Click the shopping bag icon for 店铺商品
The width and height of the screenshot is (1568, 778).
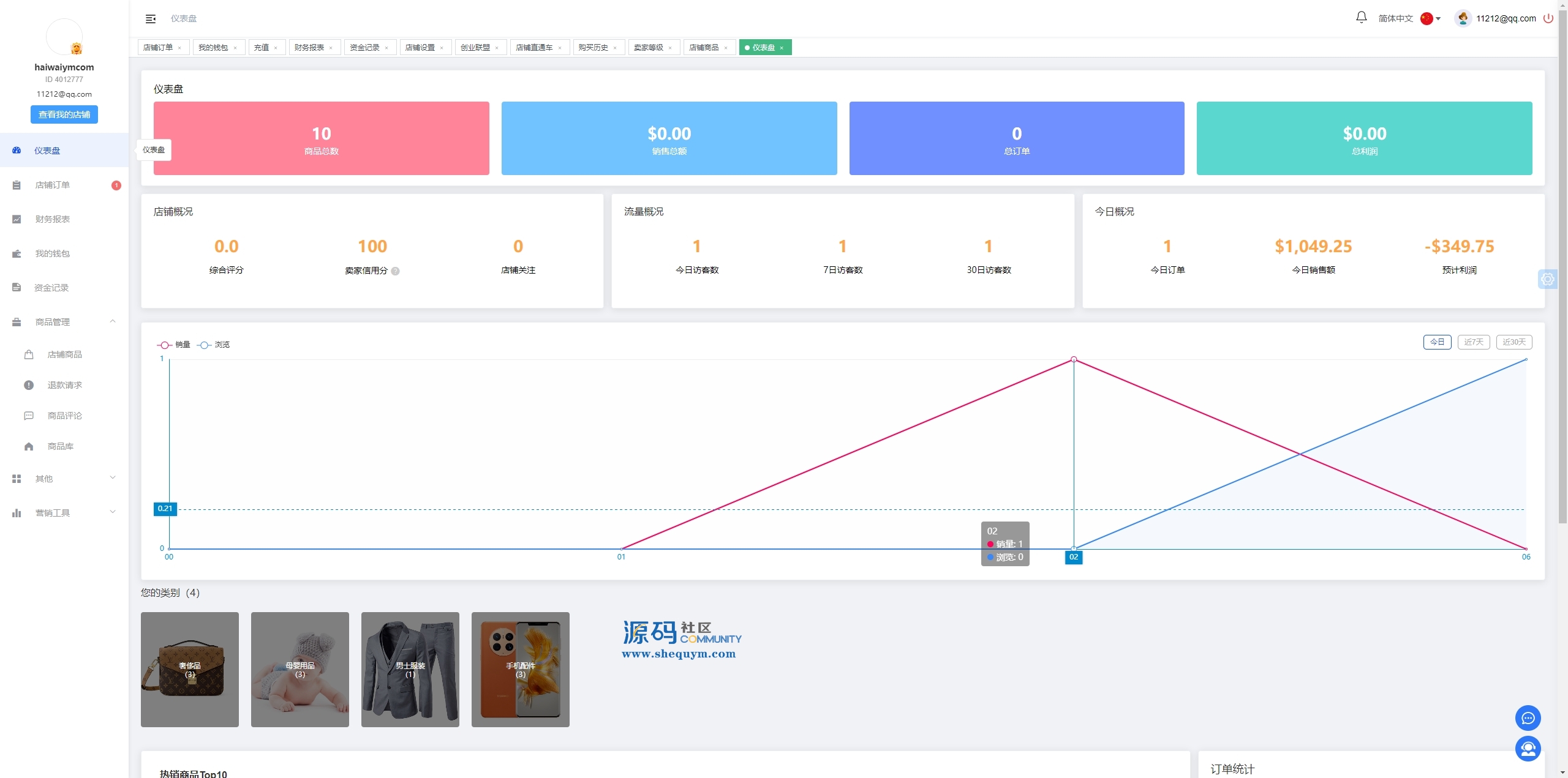(29, 354)
